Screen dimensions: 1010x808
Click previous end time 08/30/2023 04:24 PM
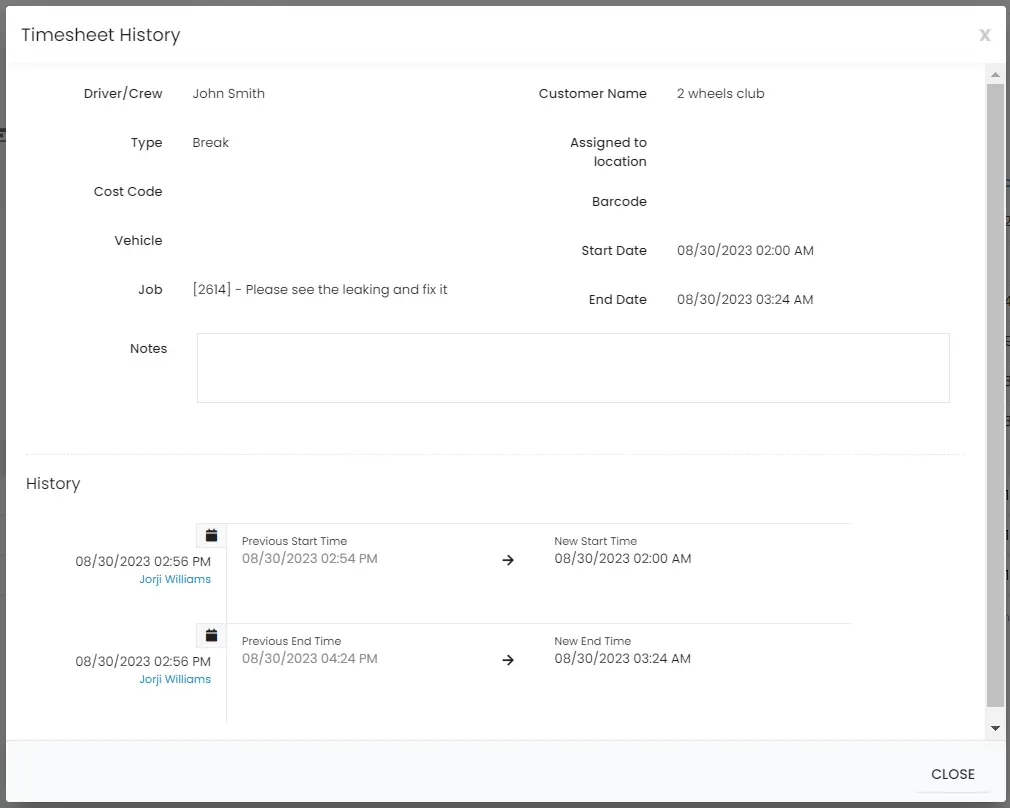310,659
